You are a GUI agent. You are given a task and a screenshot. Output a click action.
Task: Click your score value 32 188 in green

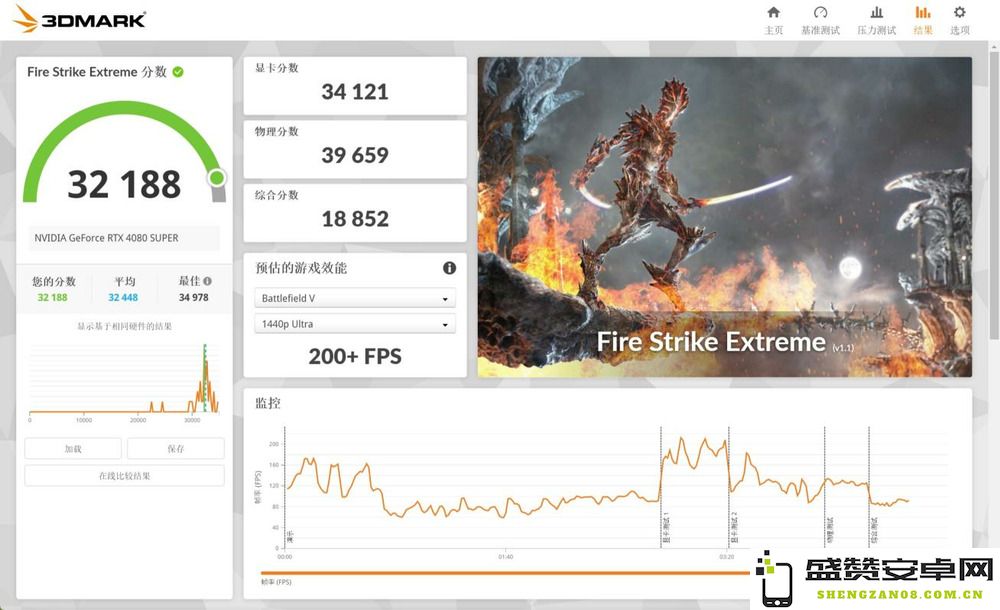[52, 297]
